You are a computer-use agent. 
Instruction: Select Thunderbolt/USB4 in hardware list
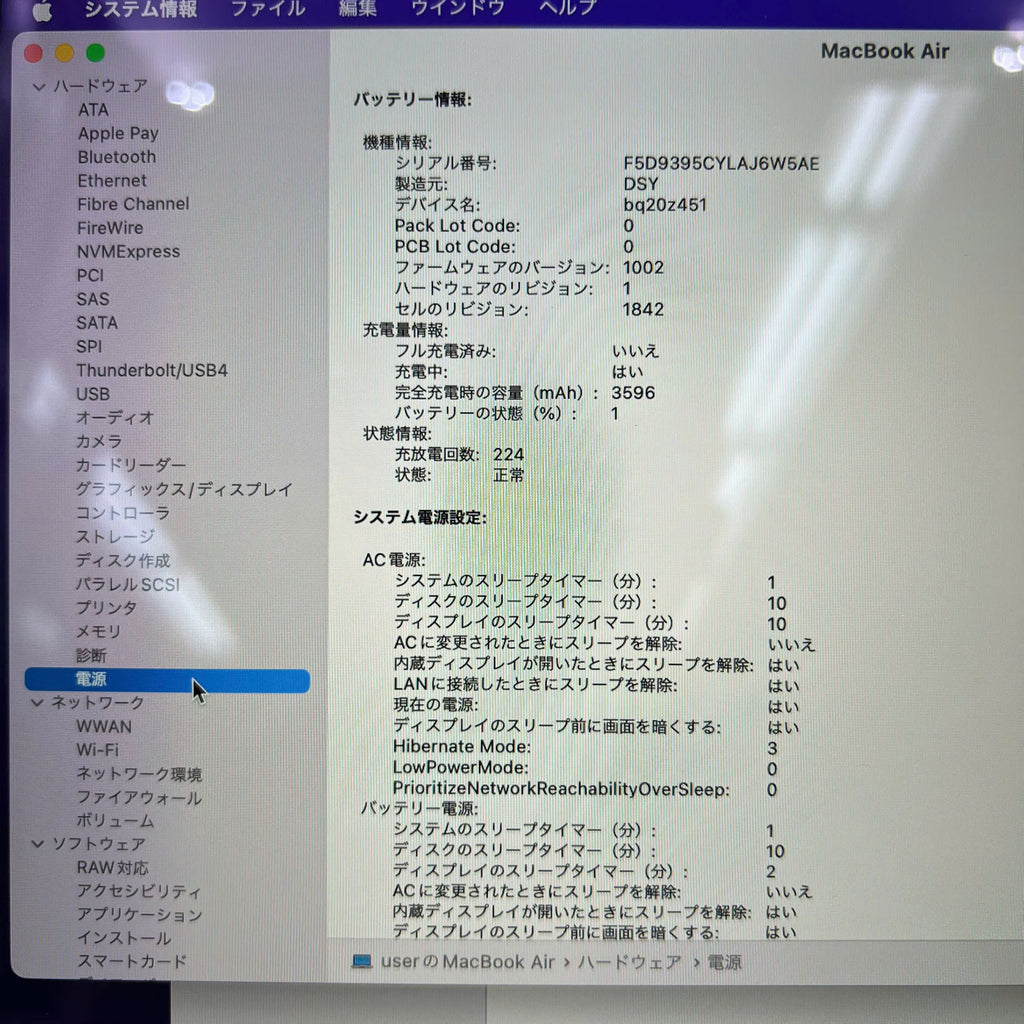coord(152,370)
